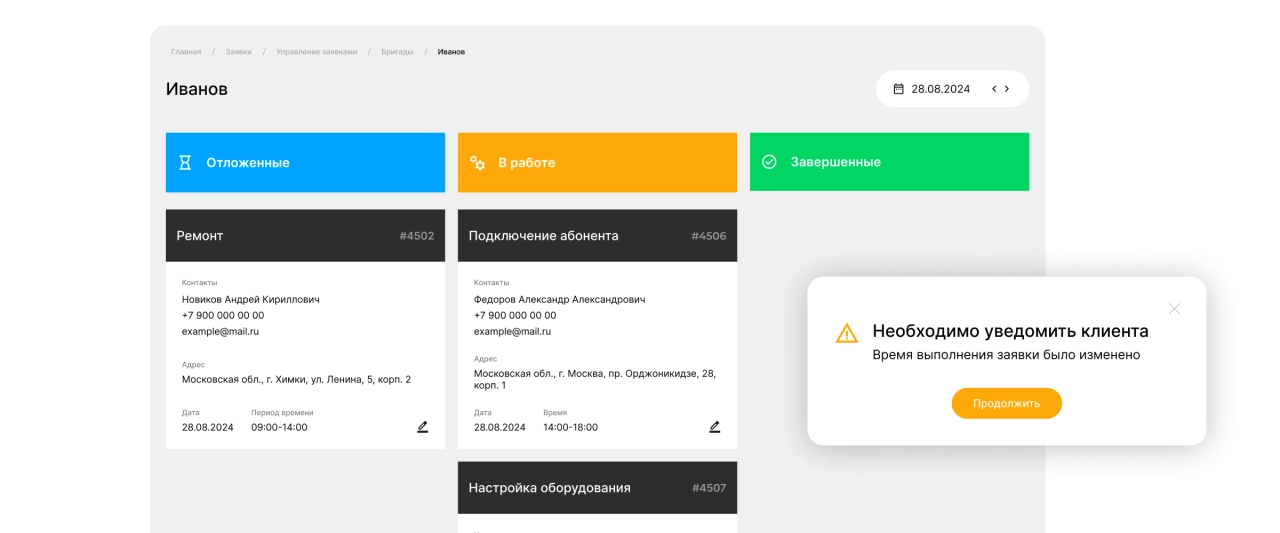This screenshot has height=533, width=1280.
Task: Click the phone number in Ремонт card
Action: 223,315
